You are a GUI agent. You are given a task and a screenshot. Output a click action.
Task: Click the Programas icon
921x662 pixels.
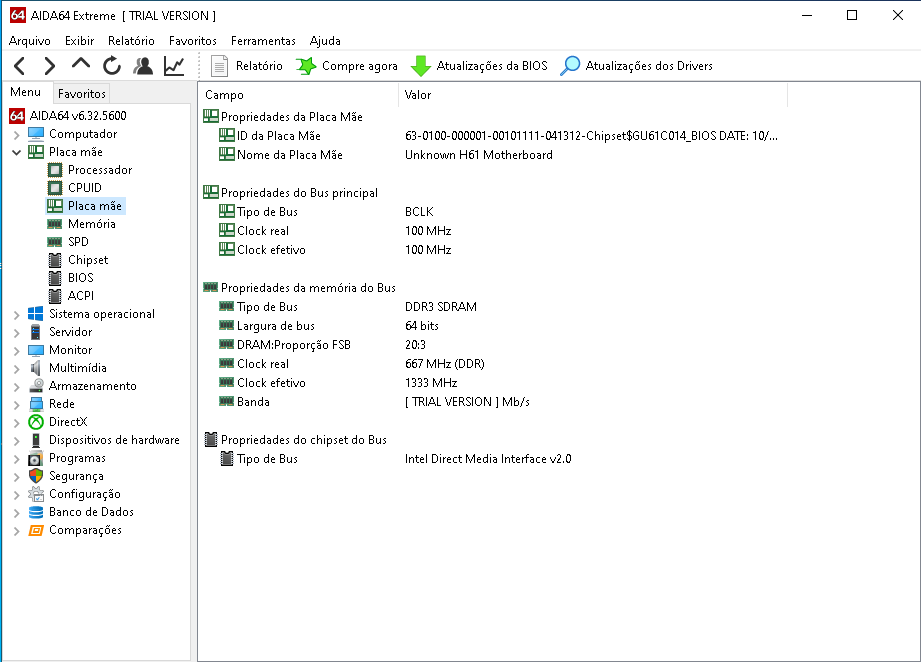(36, 458)
